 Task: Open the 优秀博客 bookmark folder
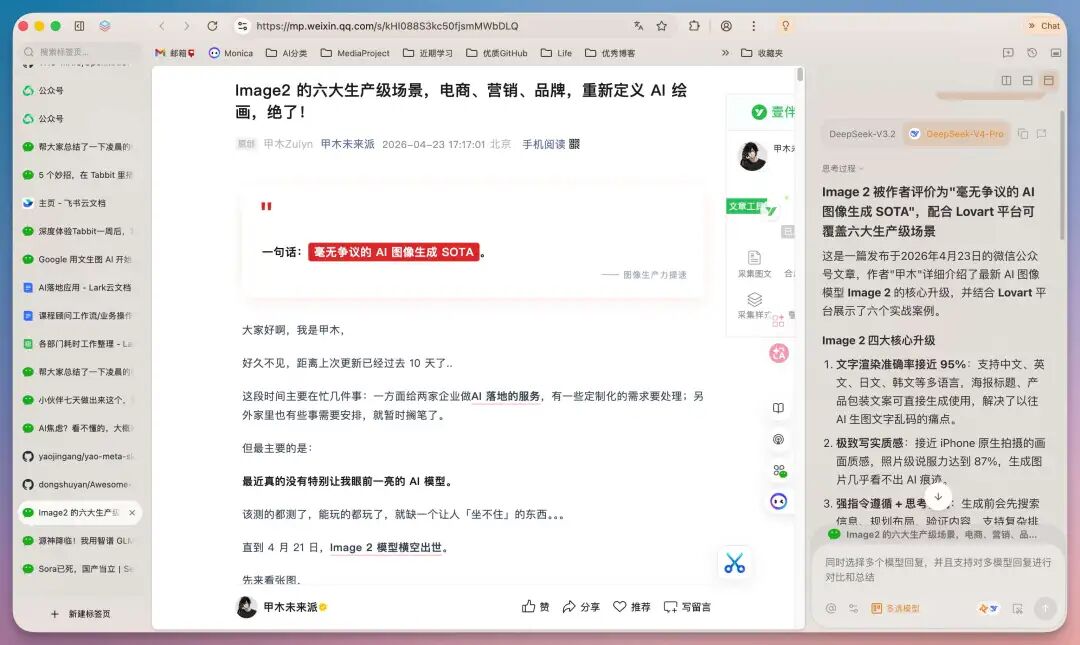click(610, 53)
